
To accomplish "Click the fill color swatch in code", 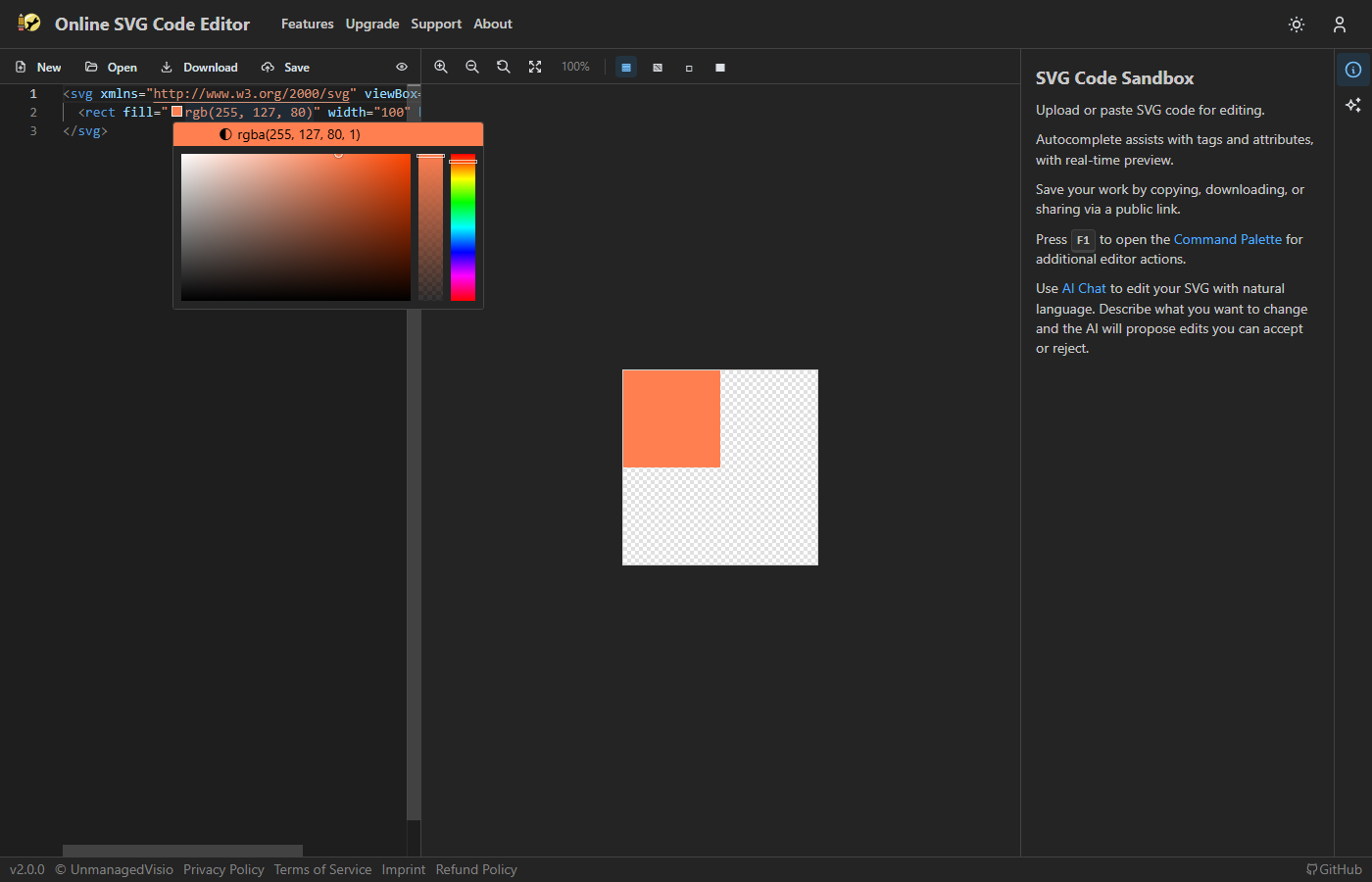I will tap(176, 112).
